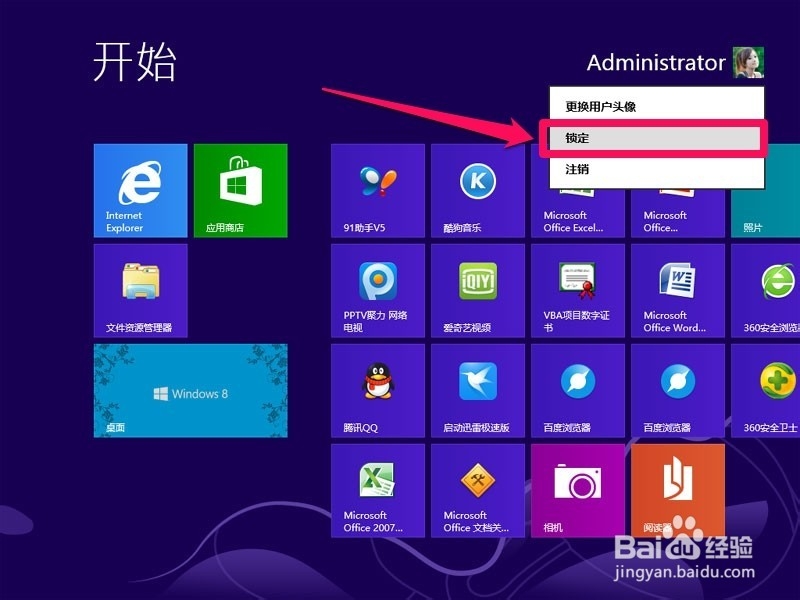800x600 pixels.
Task: Click the Administrator account name
Action: click(657, 62)
